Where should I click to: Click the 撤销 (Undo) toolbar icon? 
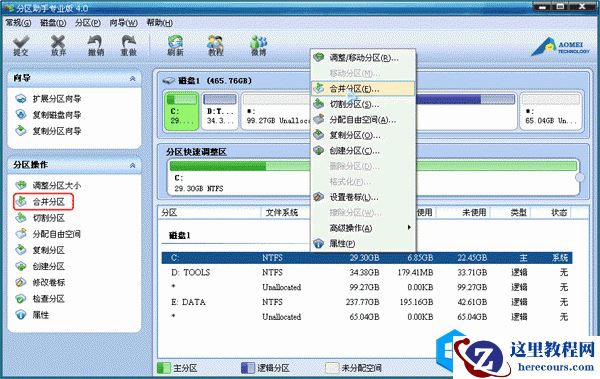pos(95,46)
